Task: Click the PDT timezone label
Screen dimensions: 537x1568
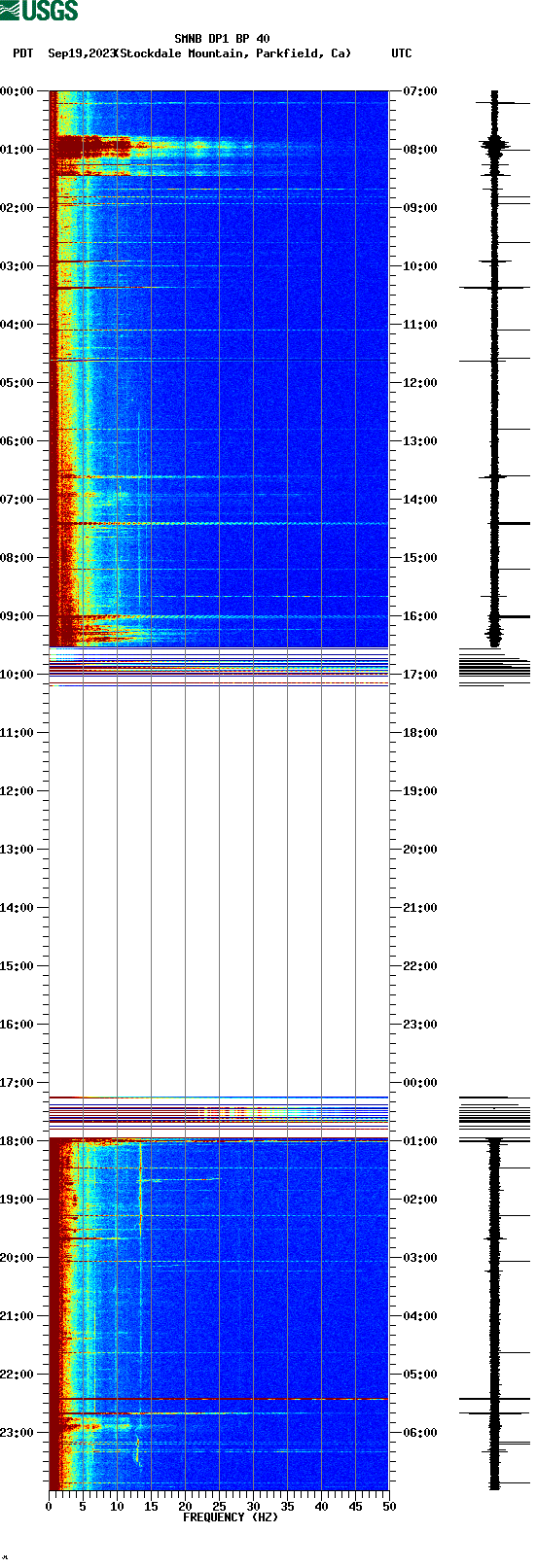Action: [x=22, y=53]
